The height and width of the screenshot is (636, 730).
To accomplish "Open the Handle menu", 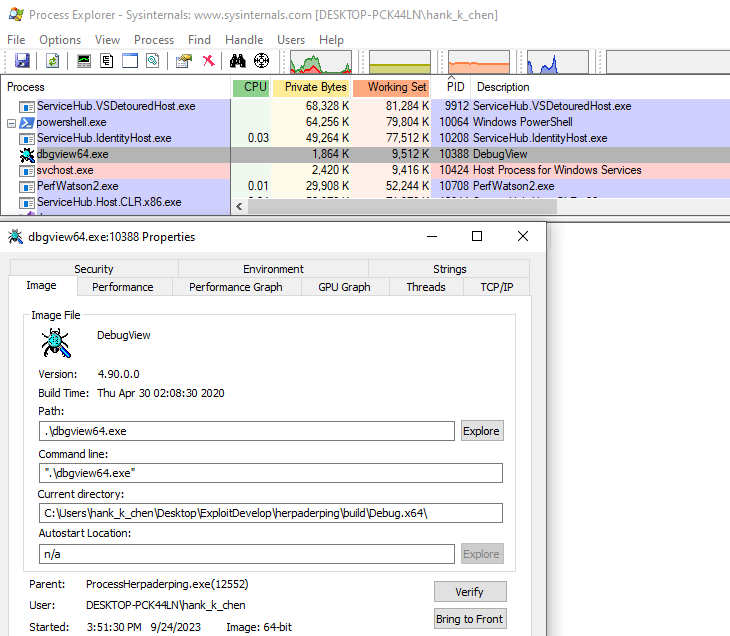I will [244, 40].
